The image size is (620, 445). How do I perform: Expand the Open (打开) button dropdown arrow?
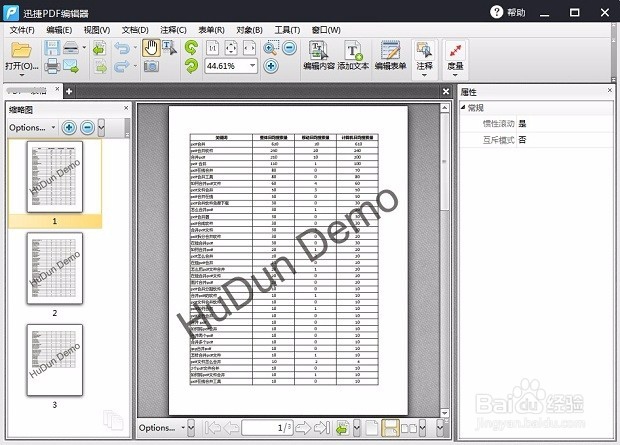coord(22,75)
